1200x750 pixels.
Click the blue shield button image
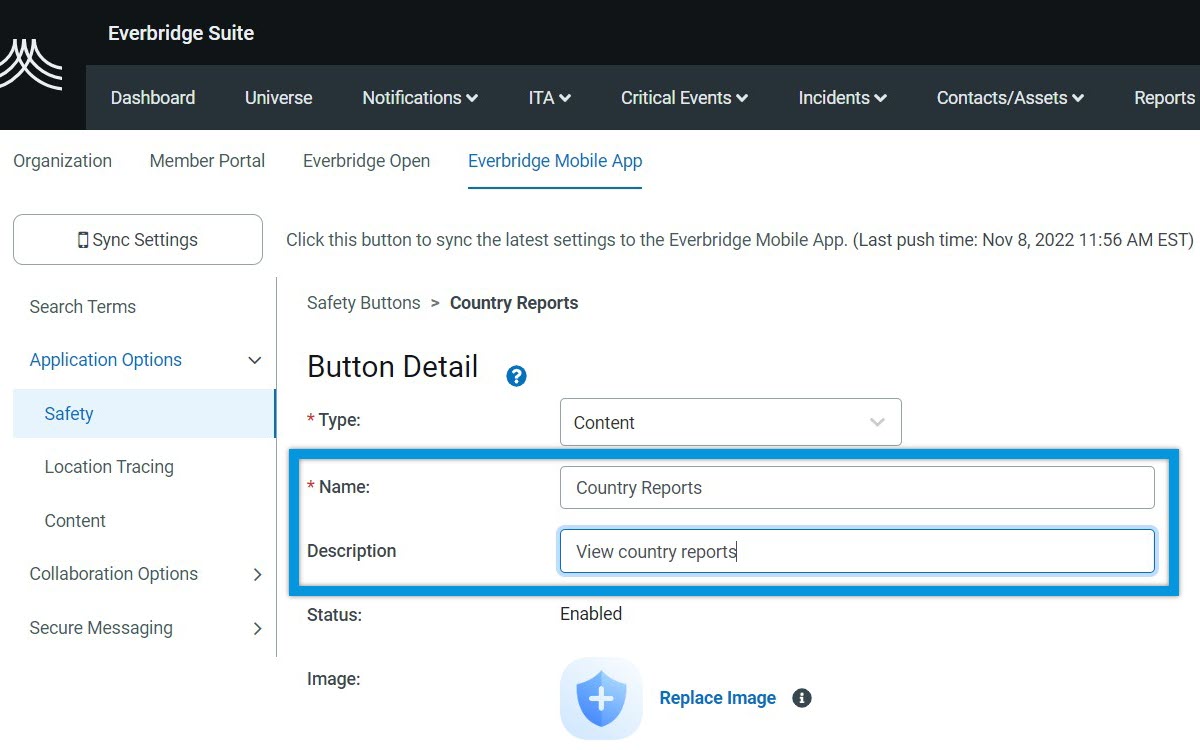point(600,700)
